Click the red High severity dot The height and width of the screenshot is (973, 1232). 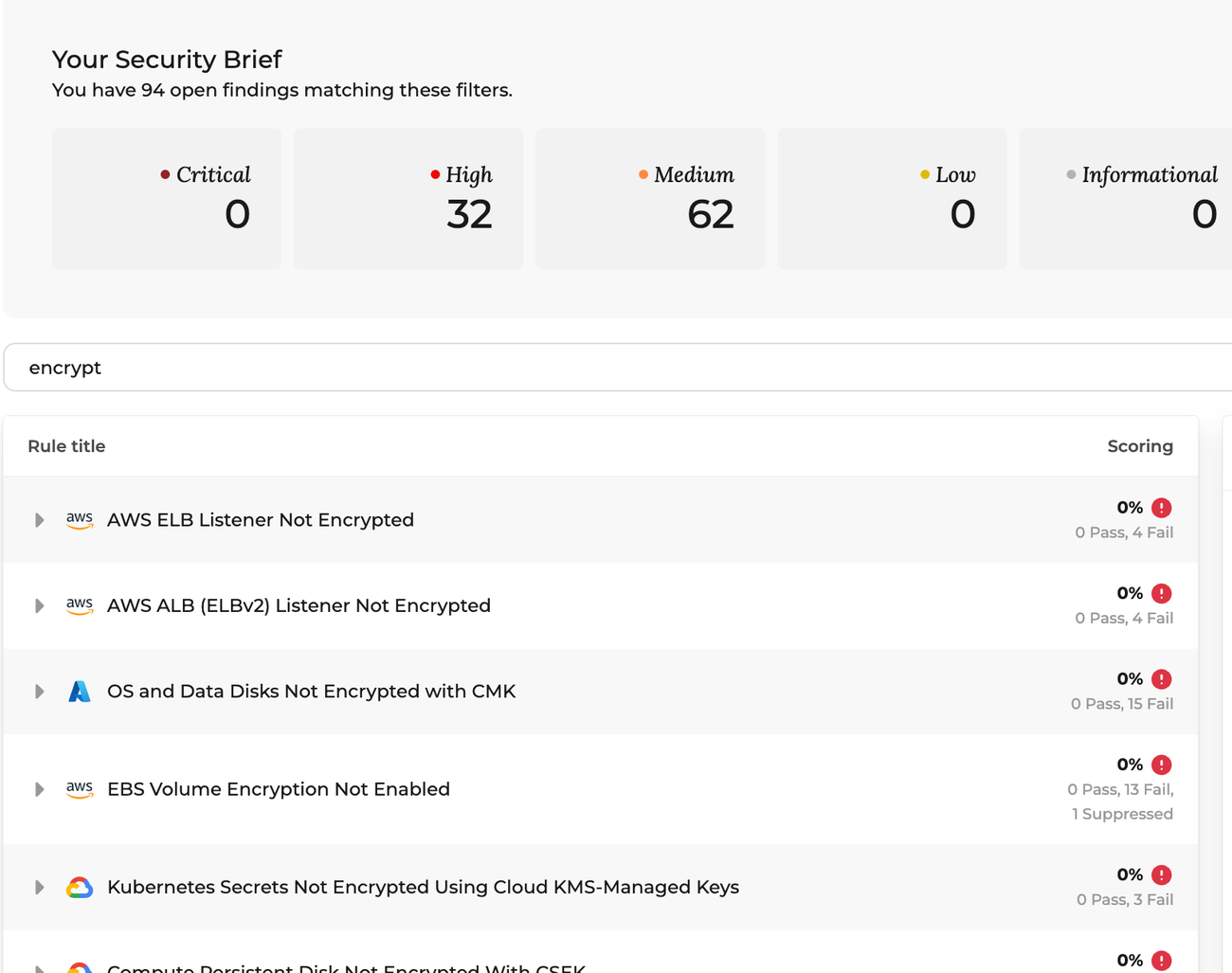(x=434, y=174)
